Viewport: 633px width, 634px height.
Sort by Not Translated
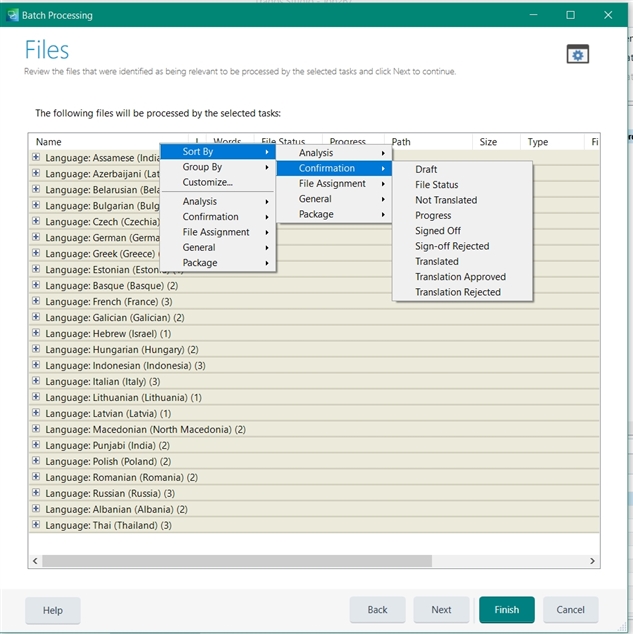click(462, 200)
